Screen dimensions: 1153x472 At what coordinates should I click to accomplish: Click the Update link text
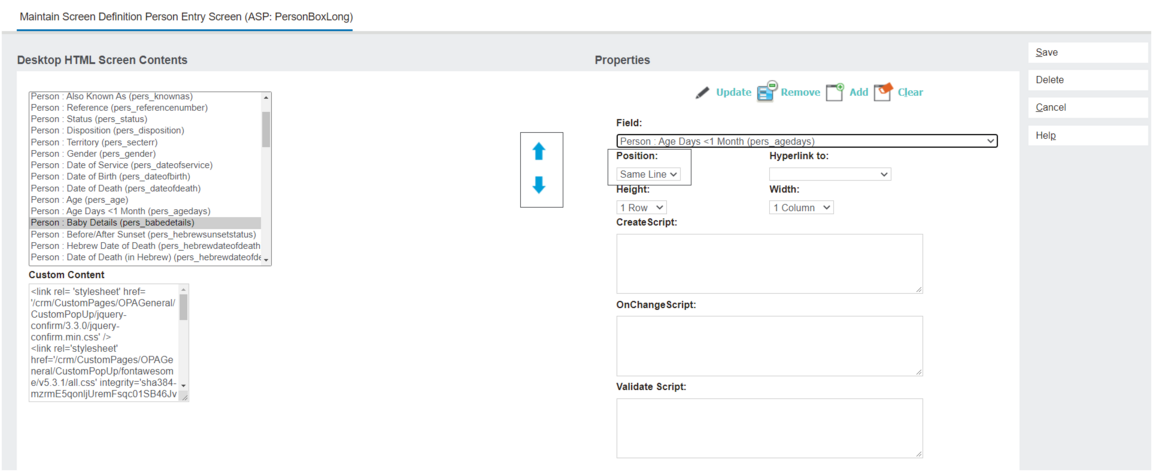734,93
